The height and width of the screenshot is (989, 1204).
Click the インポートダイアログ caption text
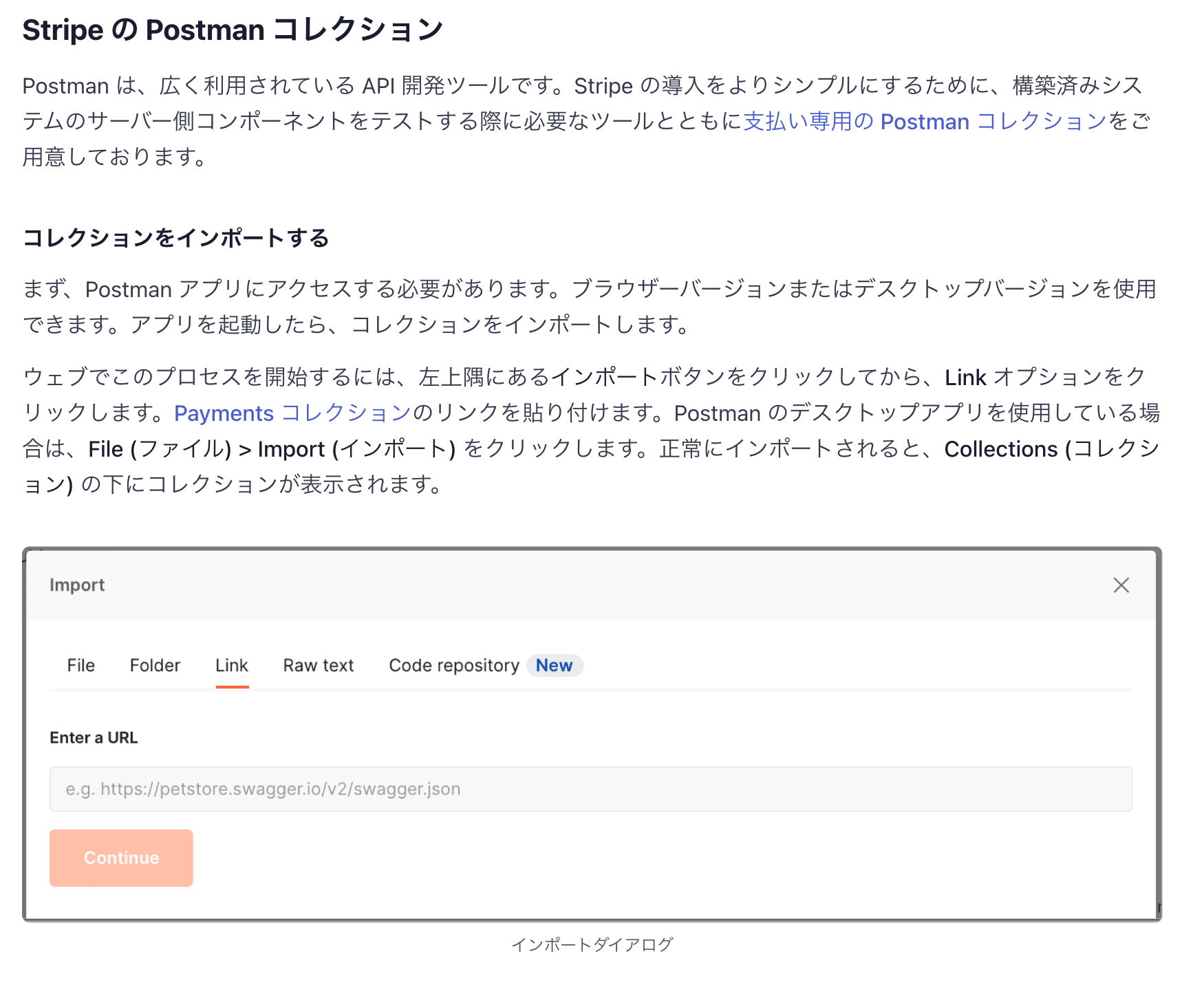594,945
